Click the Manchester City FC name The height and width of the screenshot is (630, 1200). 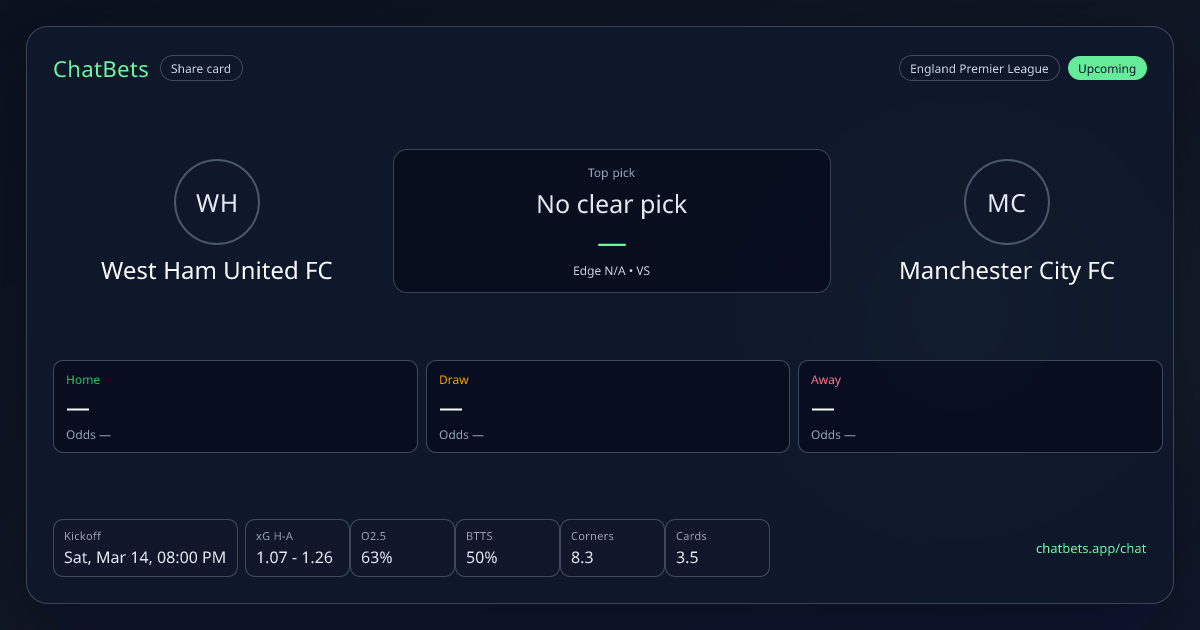click(x=1006, y=271)
